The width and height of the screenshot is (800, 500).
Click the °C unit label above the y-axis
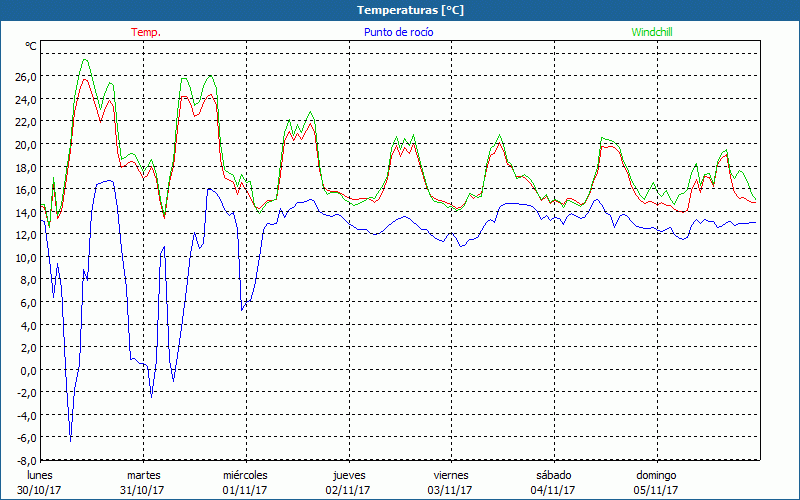[31, 46]
